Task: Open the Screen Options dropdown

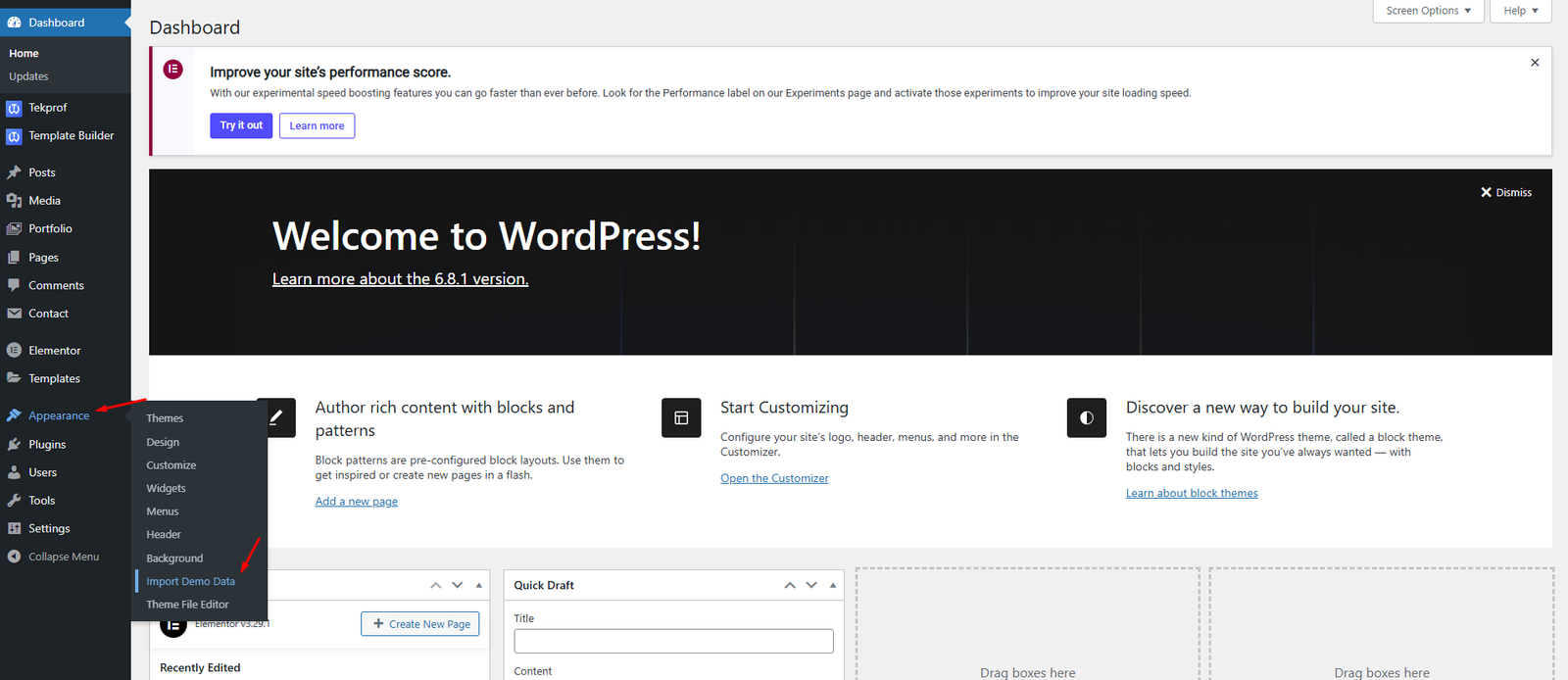Action: click(1428, 11)
